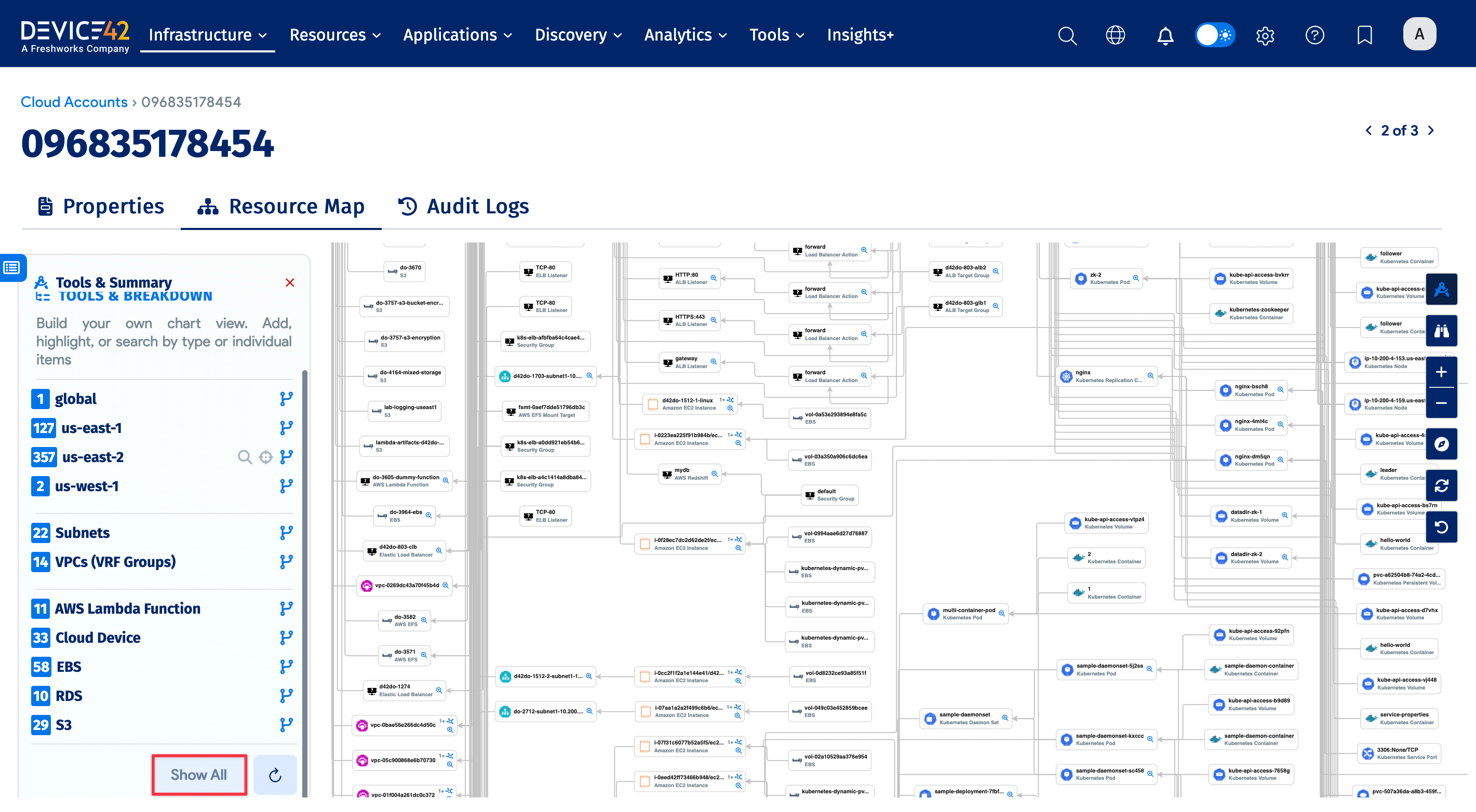Screen dimensions: 1476x812
Task: Toggle branch view for Subnets
Action: (286, 533)
